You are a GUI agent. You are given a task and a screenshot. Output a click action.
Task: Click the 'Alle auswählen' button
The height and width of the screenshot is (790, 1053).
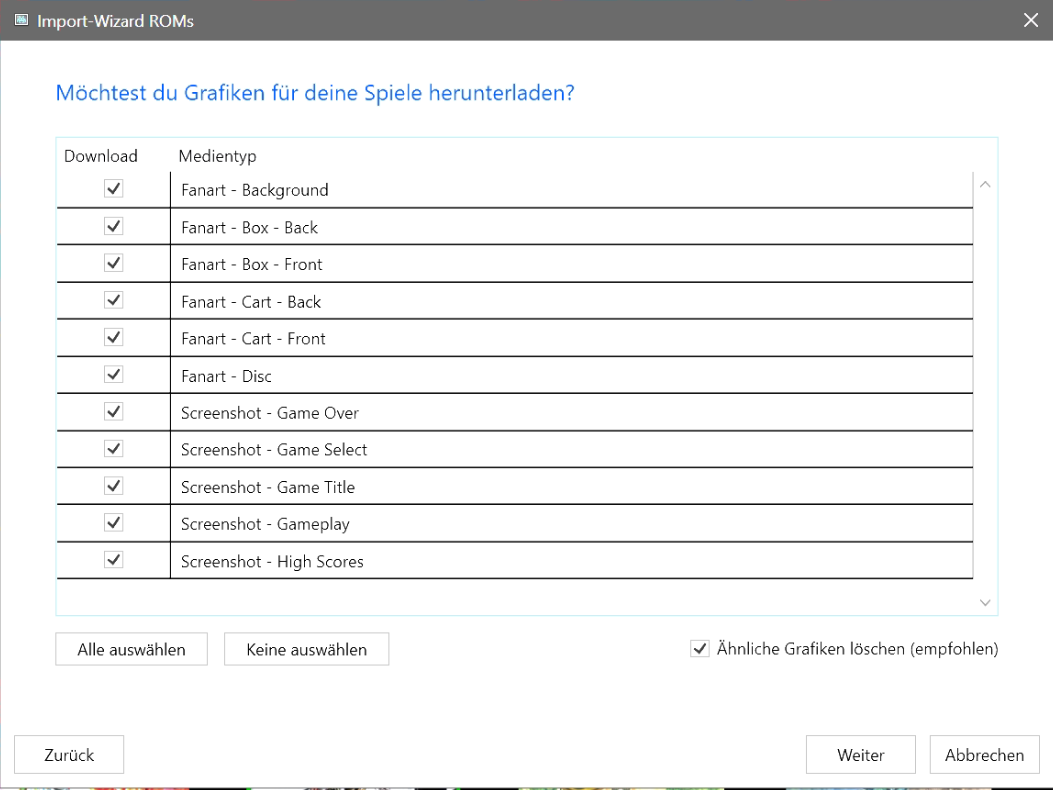tap(131, 649)
